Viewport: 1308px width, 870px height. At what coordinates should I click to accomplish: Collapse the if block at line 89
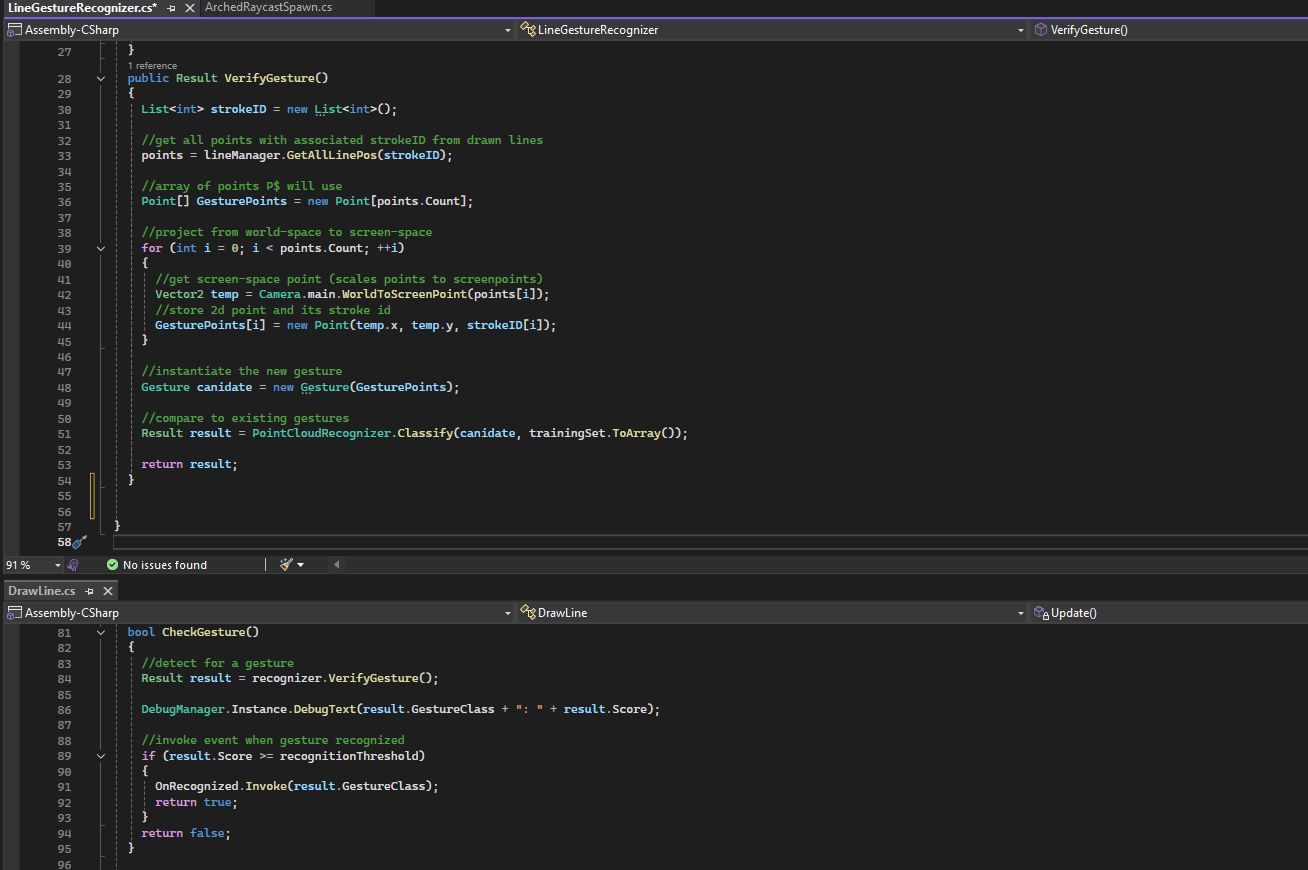pyautogui.click(x=101, y=756)
